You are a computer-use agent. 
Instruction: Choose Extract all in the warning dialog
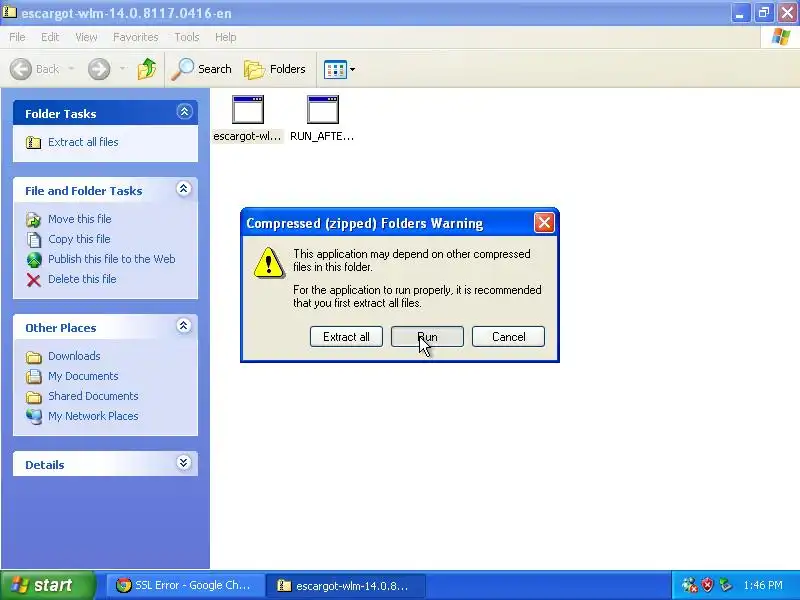pos(346,337)
